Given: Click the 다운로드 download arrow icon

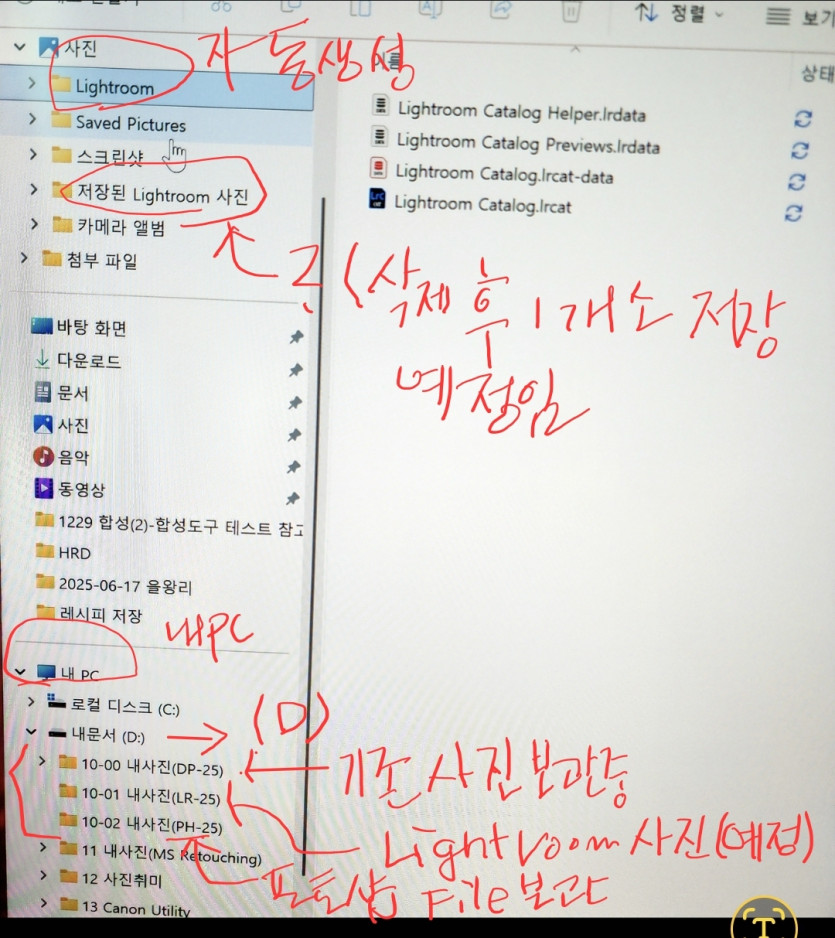Looking at the screenshot, I should pyautogui.click(x=42, y=359).
